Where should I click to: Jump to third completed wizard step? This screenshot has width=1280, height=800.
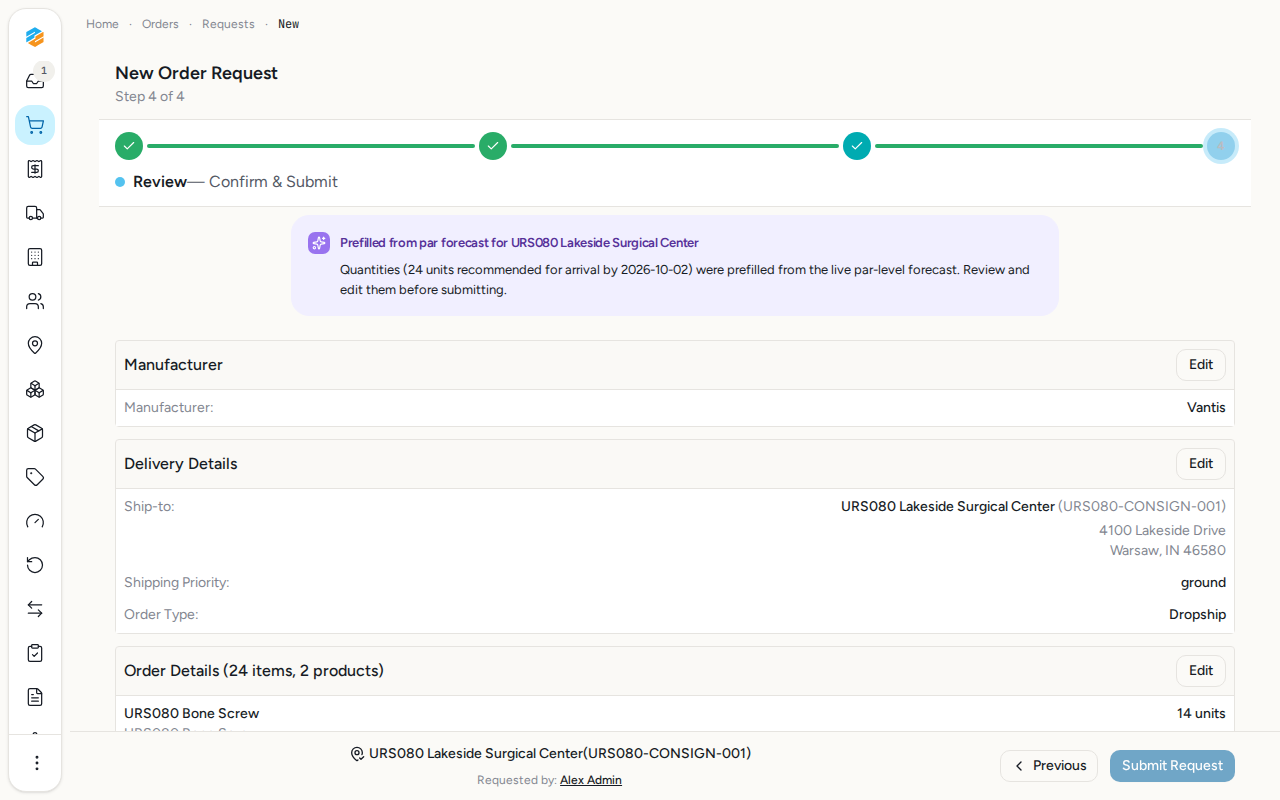tap(857, 146)
